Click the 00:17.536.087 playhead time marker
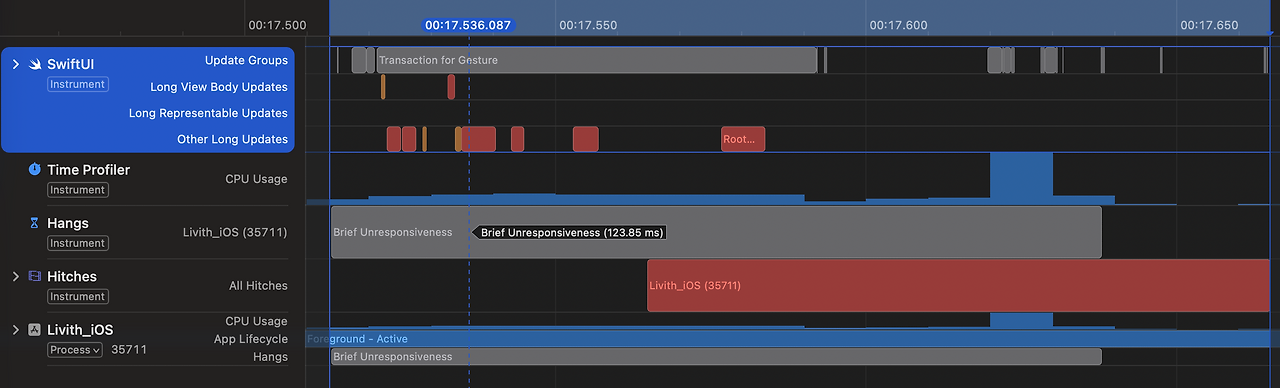 pos(468,25)
